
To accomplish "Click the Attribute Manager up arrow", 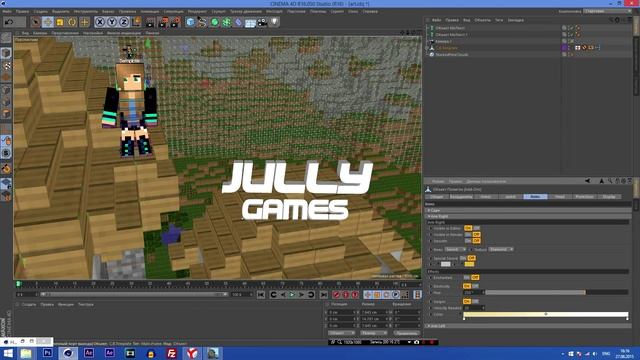I will (601, 181).
